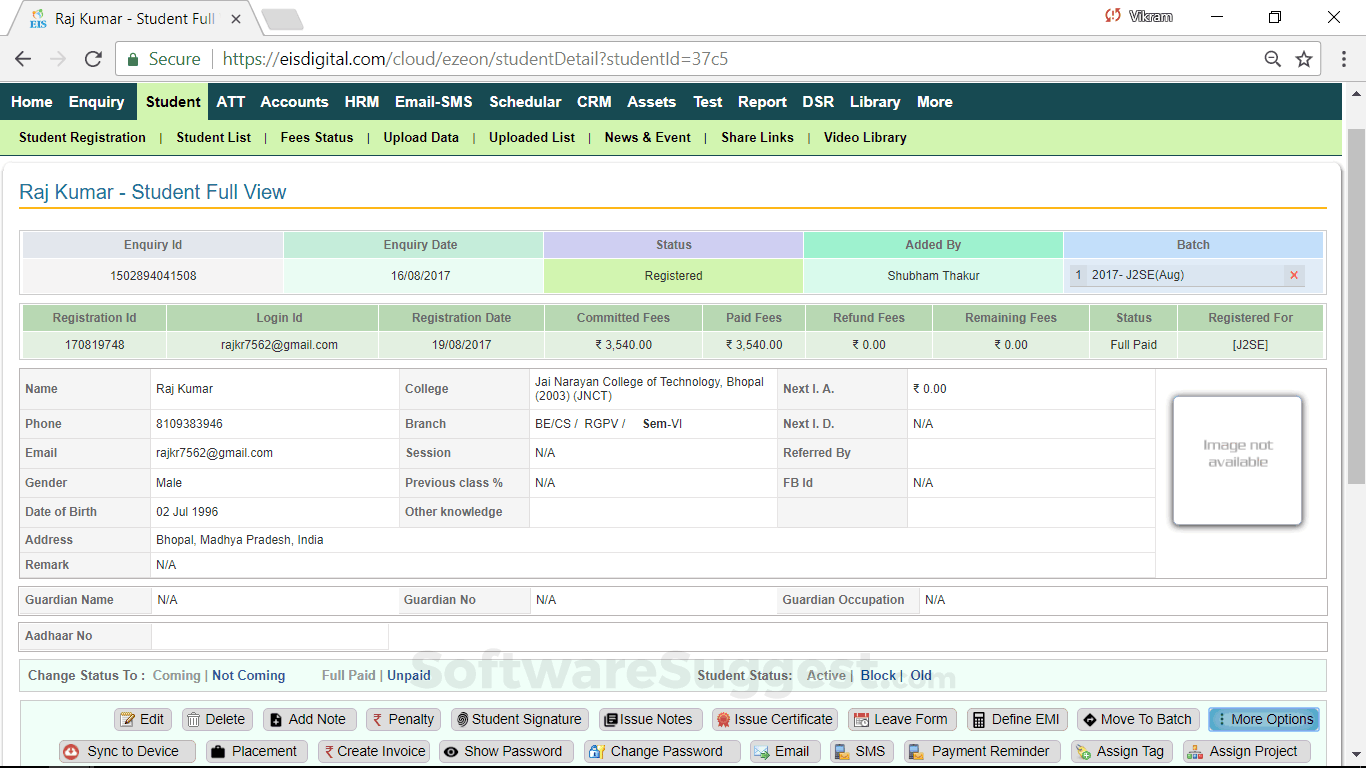The height and width of the screenshot is (768, 1366).
Task: Open the DSR menu
Action: [818, 102]
